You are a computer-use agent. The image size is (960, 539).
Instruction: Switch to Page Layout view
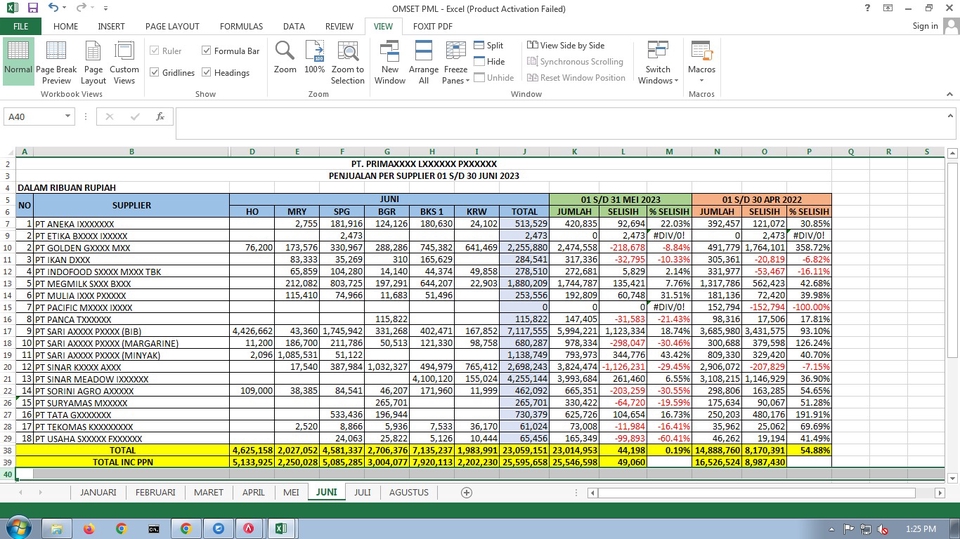pos(93,62)
